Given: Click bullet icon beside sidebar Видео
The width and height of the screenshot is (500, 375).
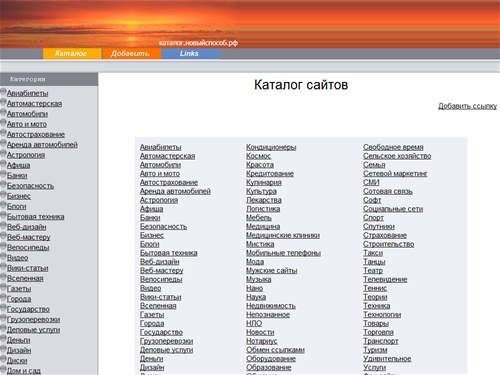Looking at the screenshot, I should [3, 256].
